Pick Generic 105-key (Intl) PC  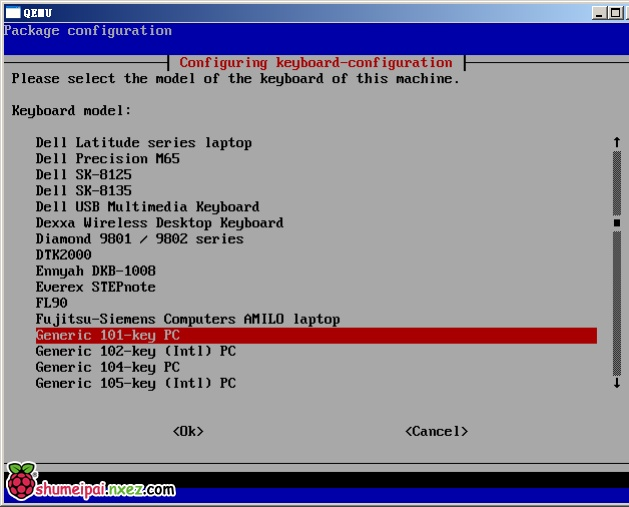pos(136,383)
